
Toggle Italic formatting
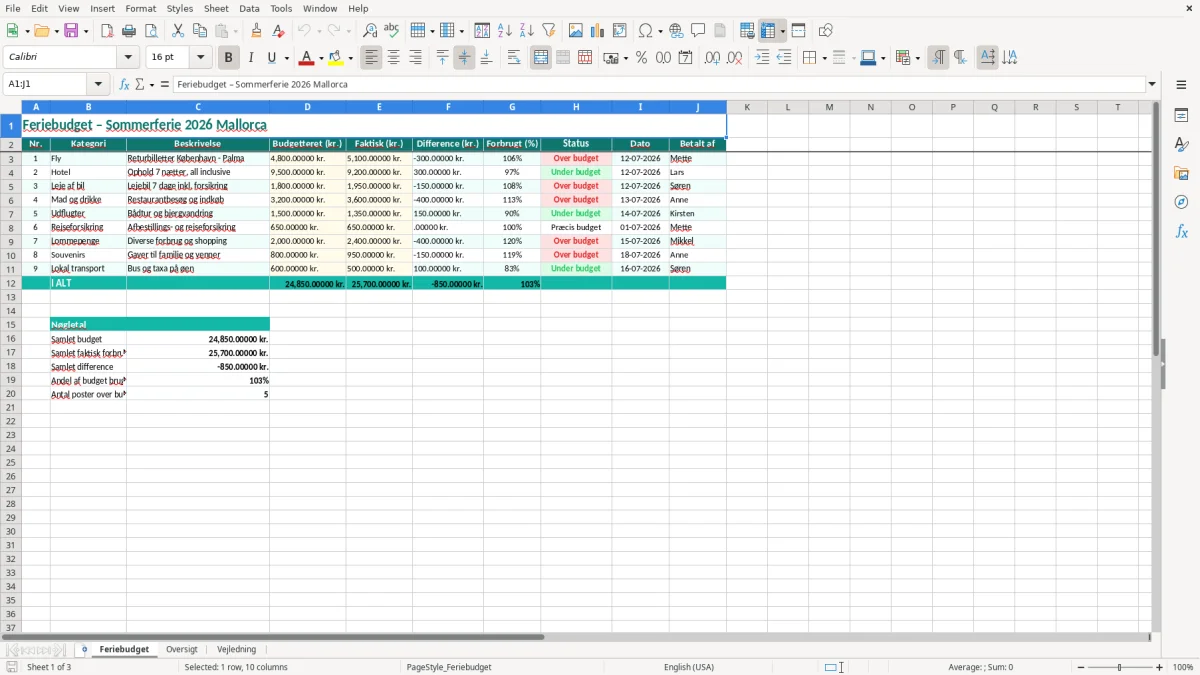click(251, 58)
